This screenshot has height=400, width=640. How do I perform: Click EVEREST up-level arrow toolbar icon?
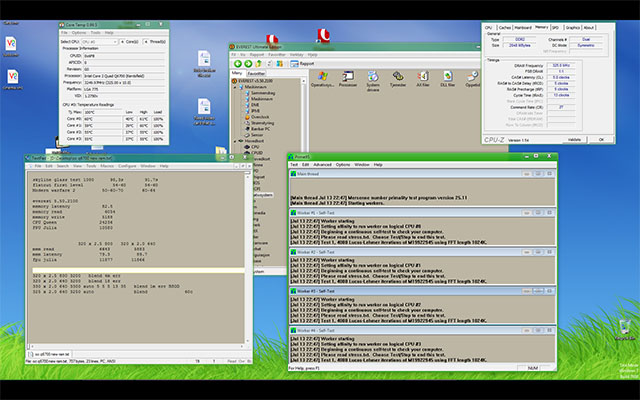pos(258,64)
